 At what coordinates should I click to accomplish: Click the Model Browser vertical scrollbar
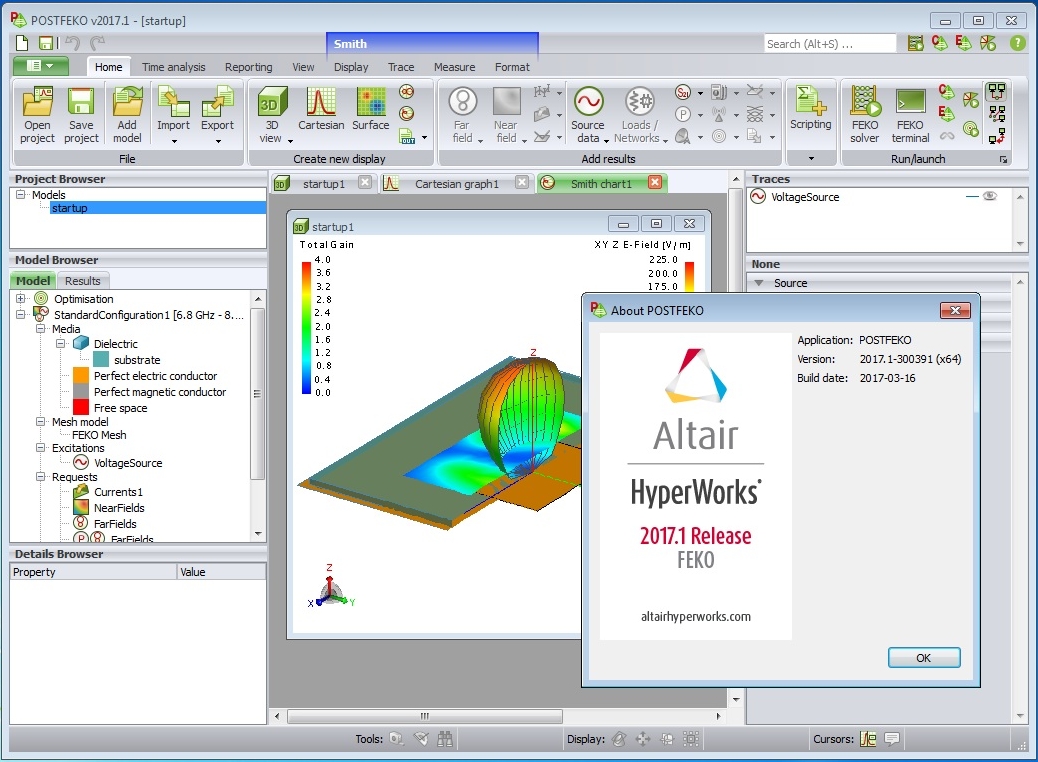click(257, 393)
